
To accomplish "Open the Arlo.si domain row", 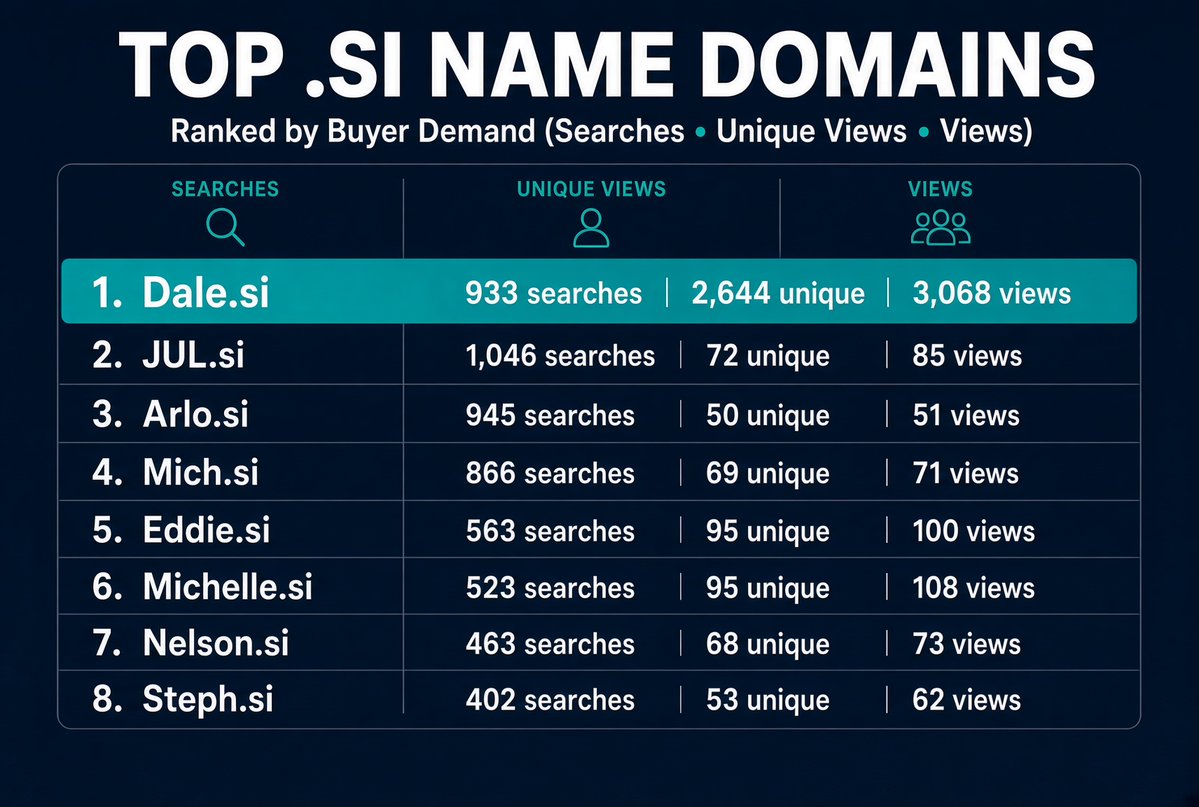I will click(599, 414).
